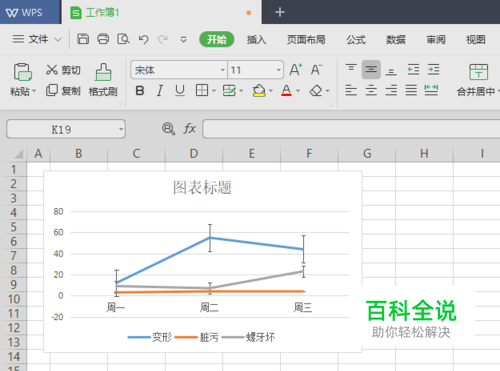Click the cell style format icon
Viewport: 500px width, 371px height.
click(x=229, y=90)
